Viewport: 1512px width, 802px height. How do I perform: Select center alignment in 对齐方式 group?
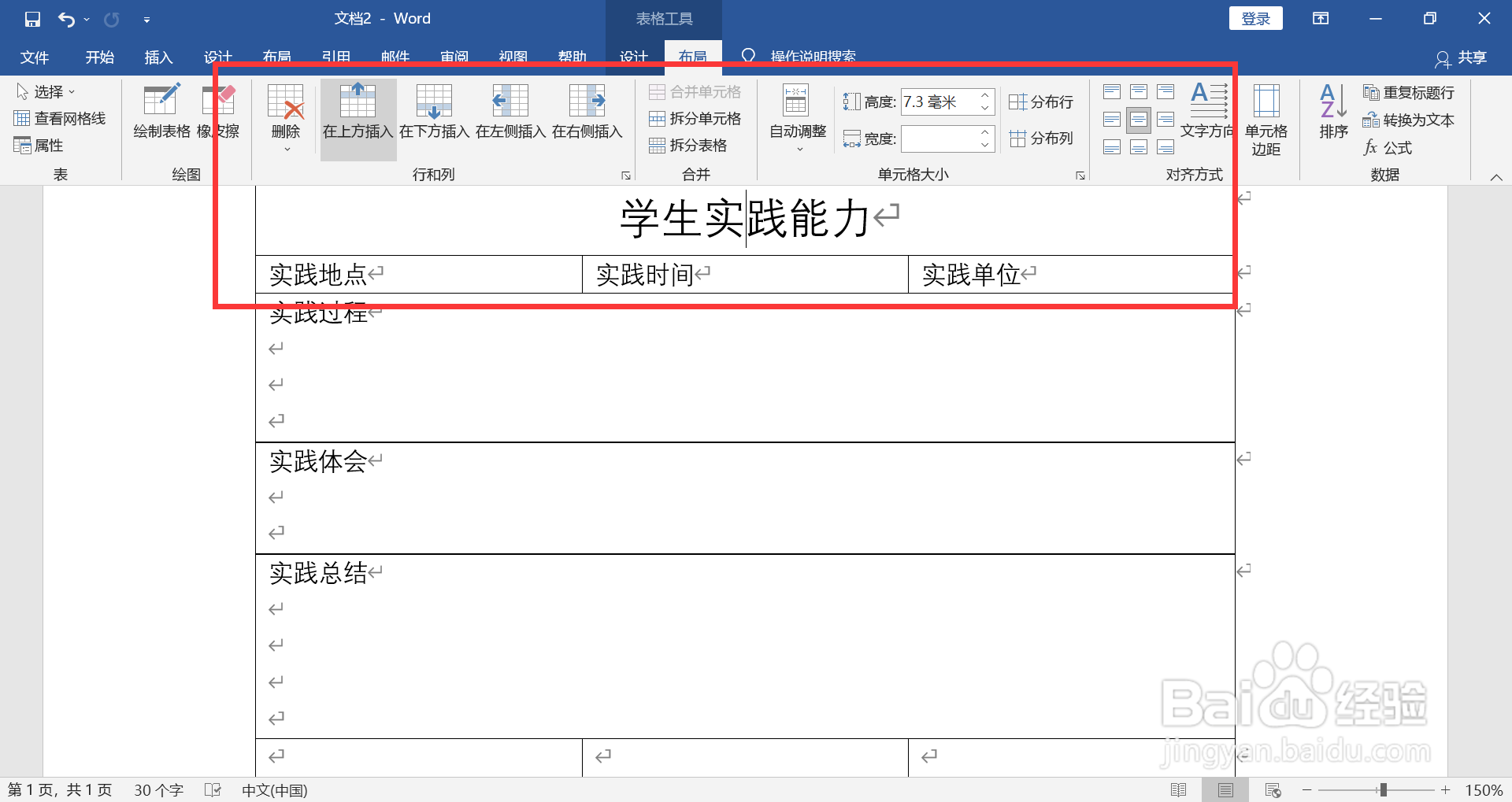[1139, 120]
